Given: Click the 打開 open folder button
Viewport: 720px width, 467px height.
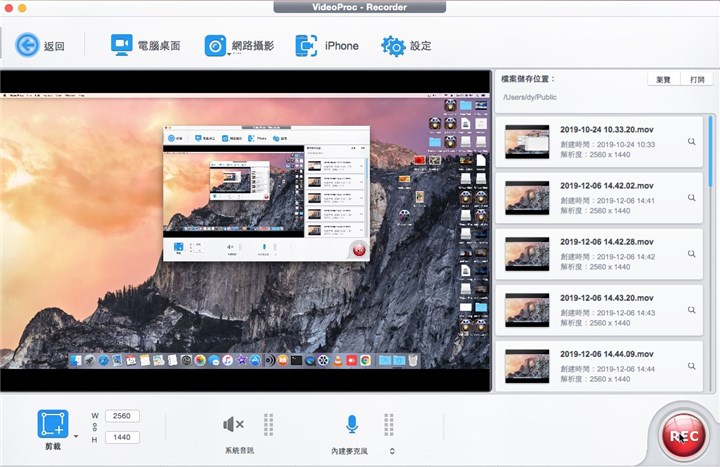Looking at the screenshot, I should [697, 79].
